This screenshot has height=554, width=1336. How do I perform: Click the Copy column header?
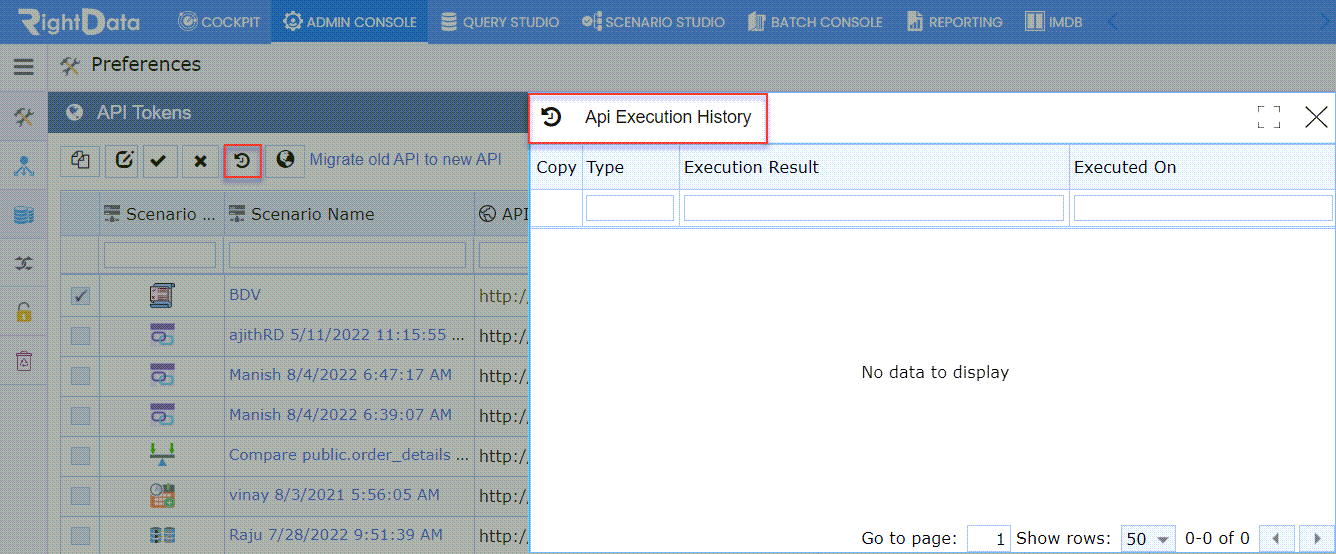pyautogui.click(x=556, y=167)
